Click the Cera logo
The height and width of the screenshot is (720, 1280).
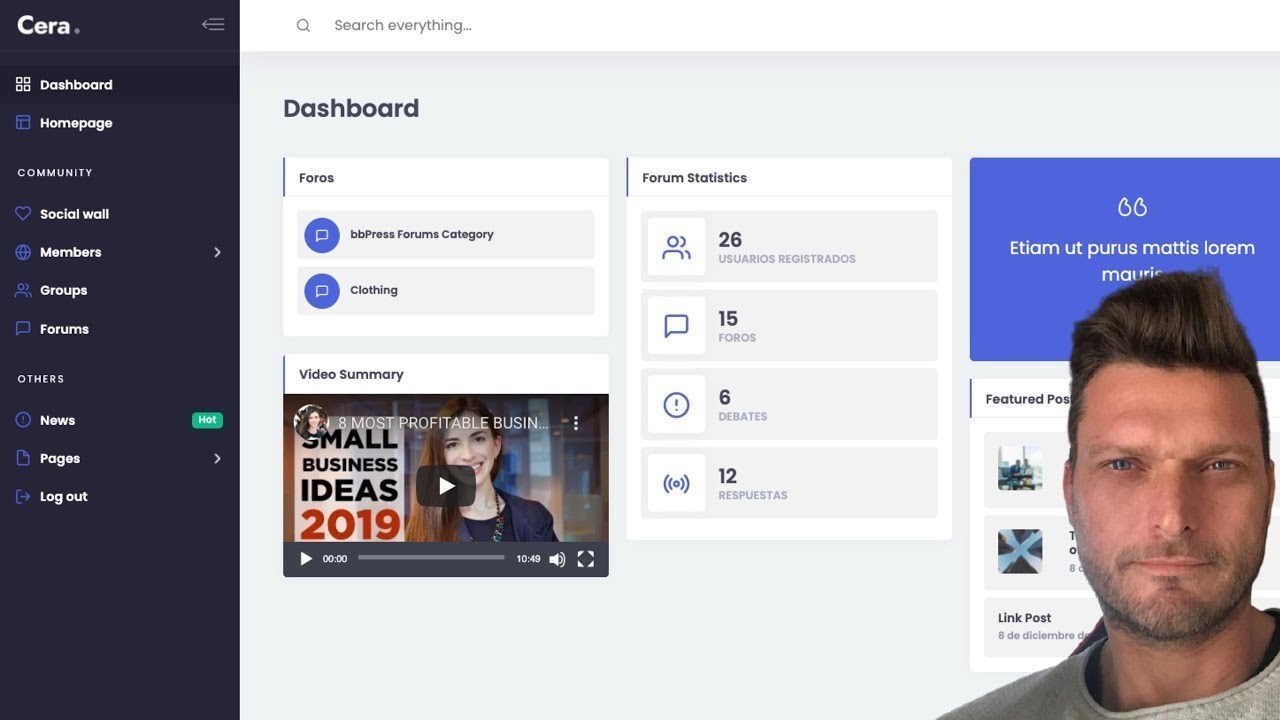48,25
